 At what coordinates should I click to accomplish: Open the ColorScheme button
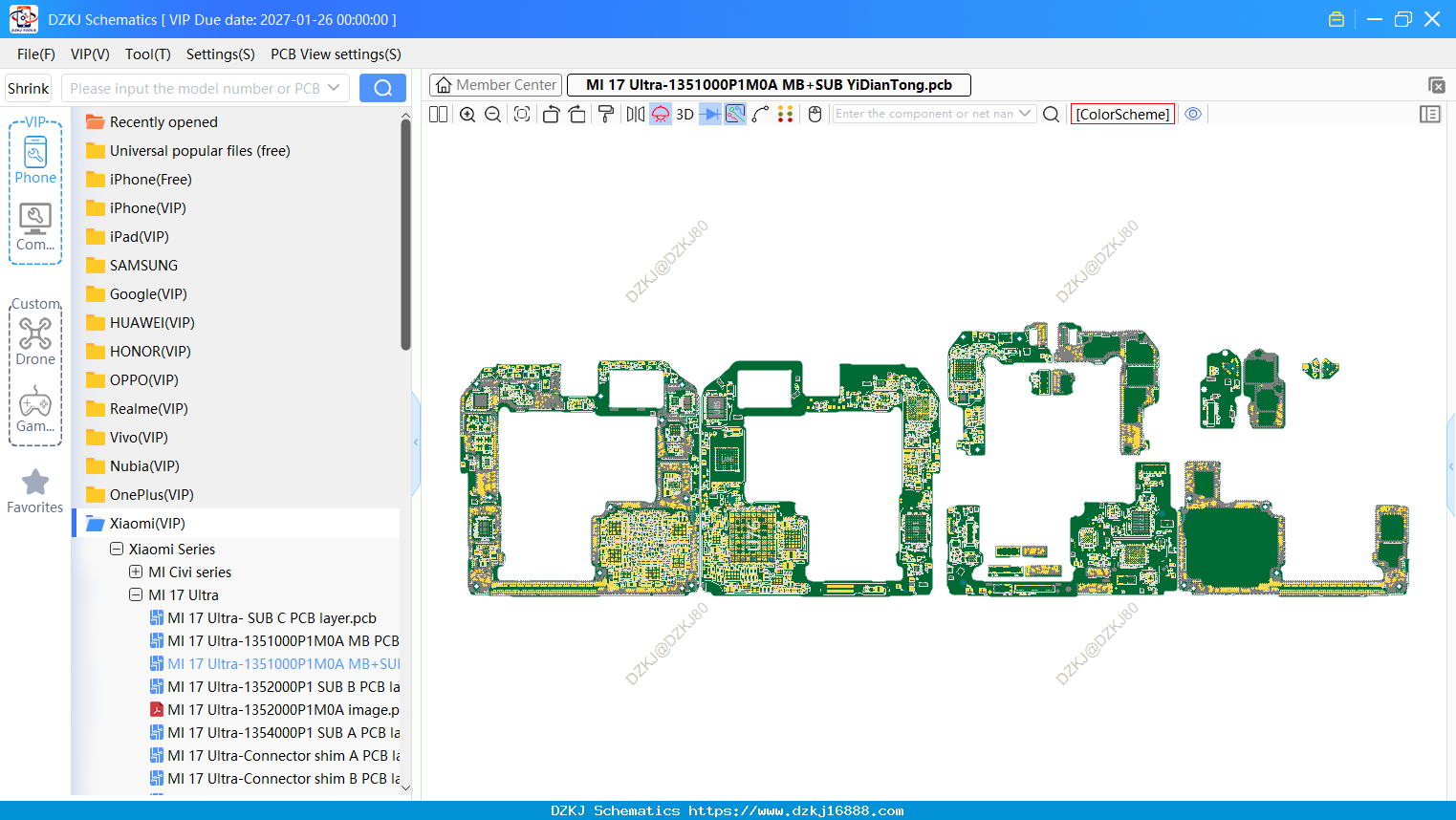(1122, 114)
